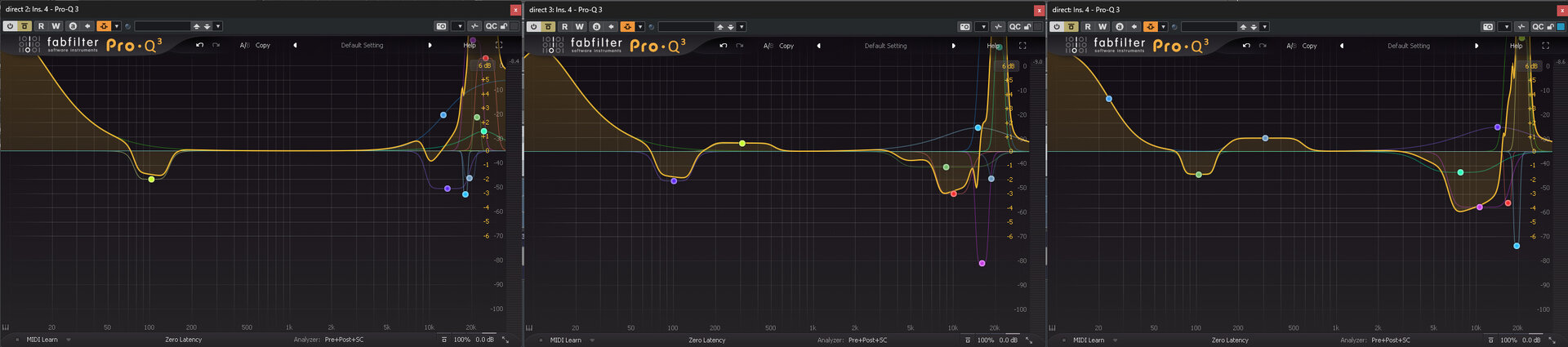
Task: Click blue activator square in direct window
Action: (x=1560, y=27)
